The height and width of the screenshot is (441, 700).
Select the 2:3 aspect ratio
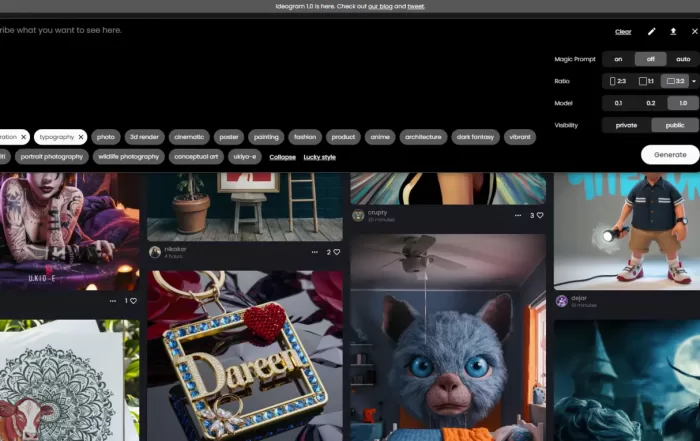(618, 81)
